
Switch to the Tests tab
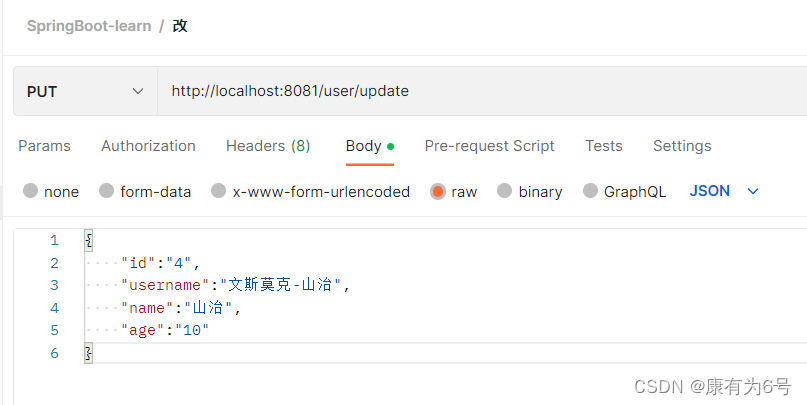(604, 146)
